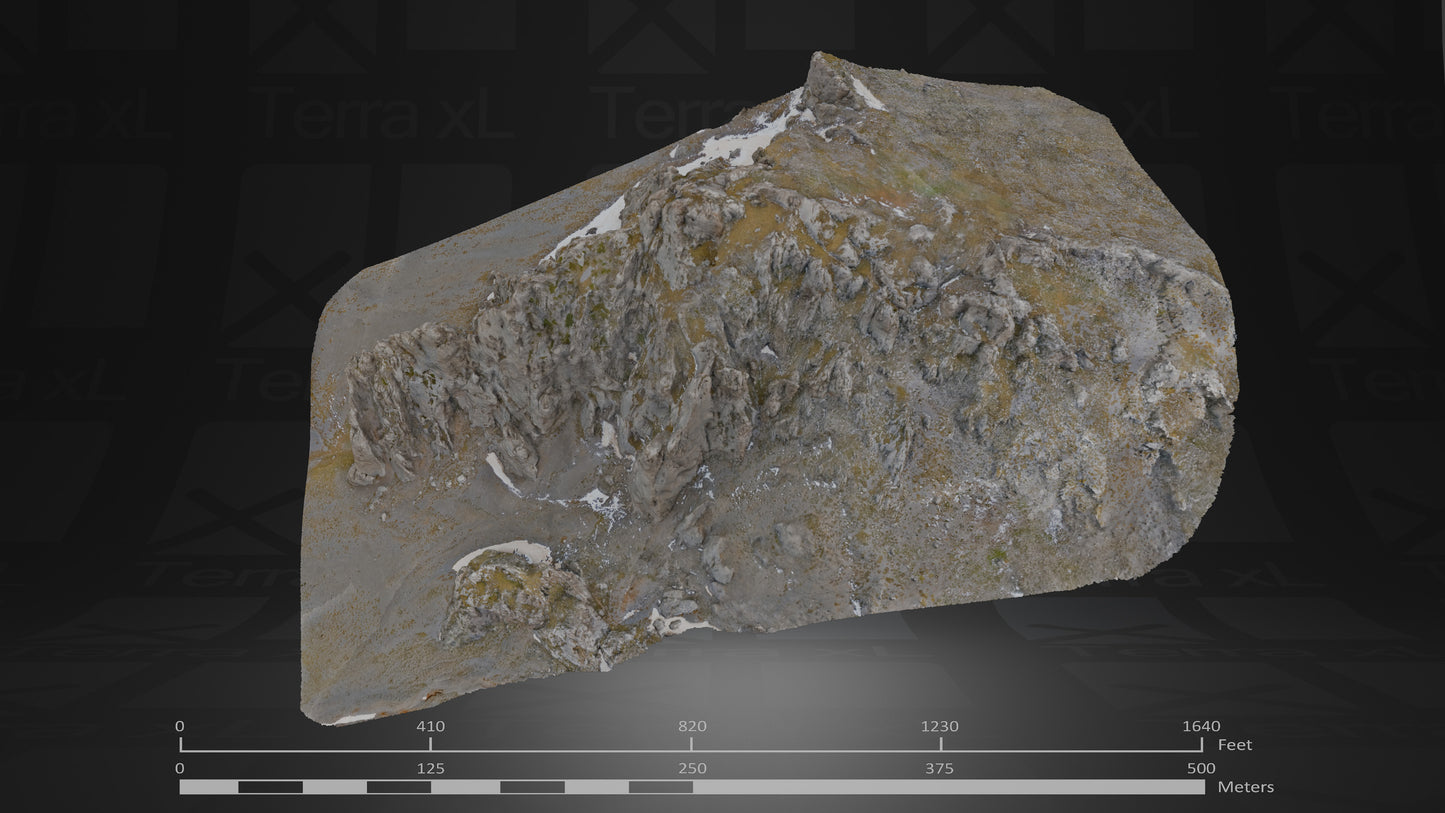Click the striped Meters scale bar

coord(690,788)
